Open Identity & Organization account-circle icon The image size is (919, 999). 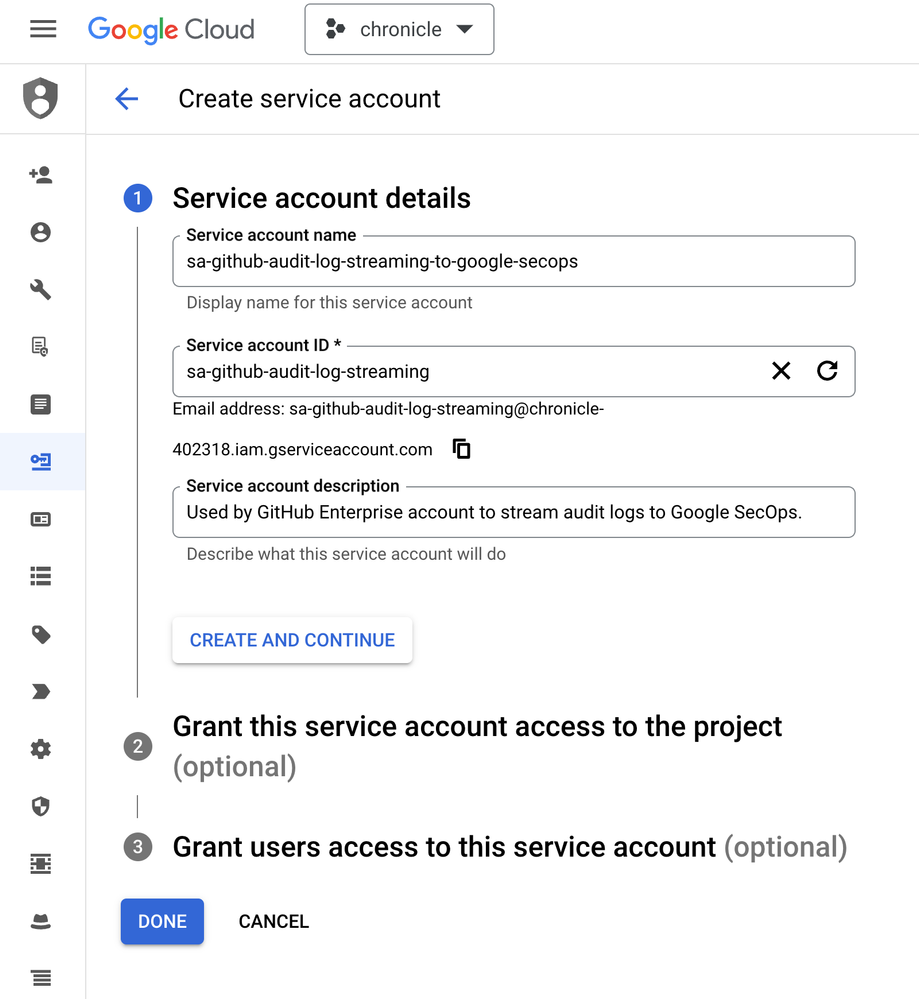coord(41,232)
